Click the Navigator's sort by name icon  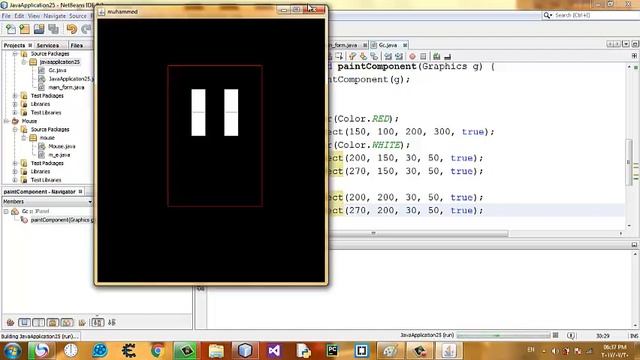click(98, 322)
